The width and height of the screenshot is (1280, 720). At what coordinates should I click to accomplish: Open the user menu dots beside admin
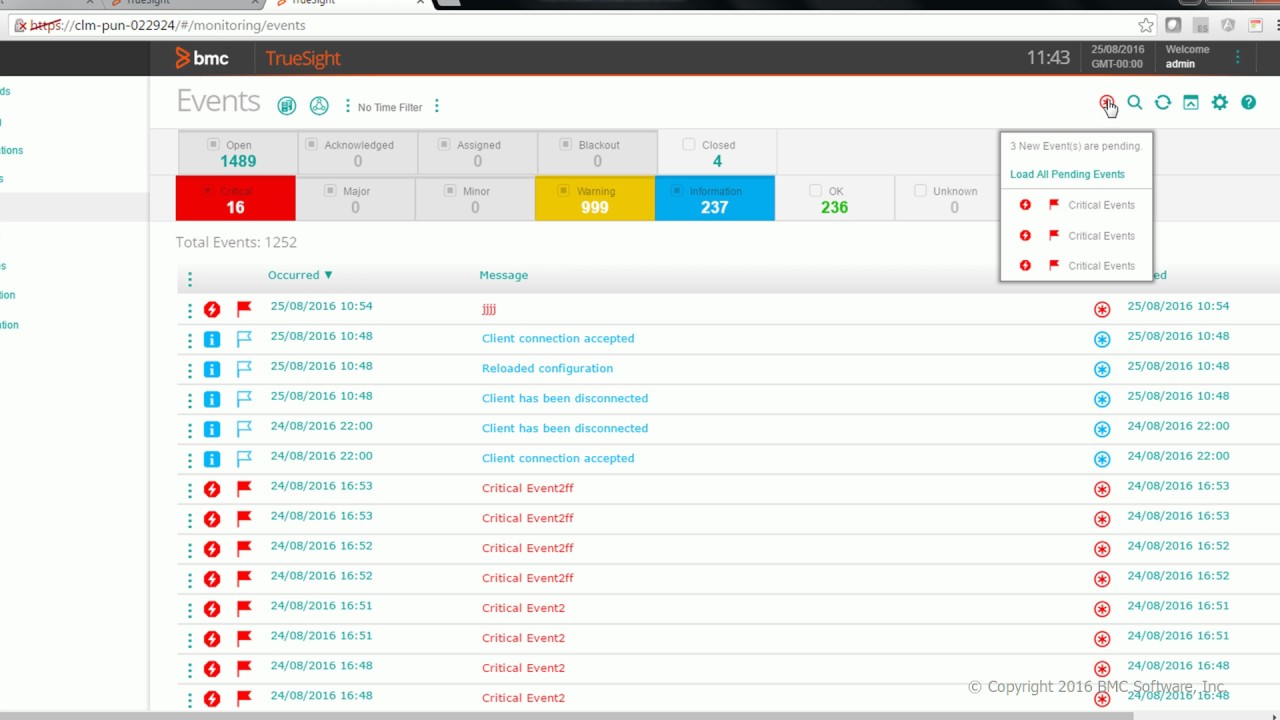coord(1237,57)
